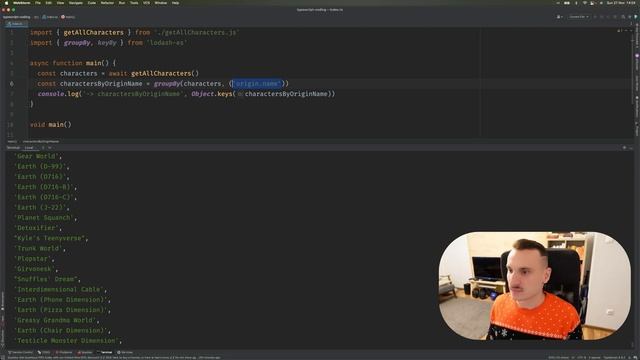Click 'Interdimensional Cable' in terminal output

click(x=60, y=289)
